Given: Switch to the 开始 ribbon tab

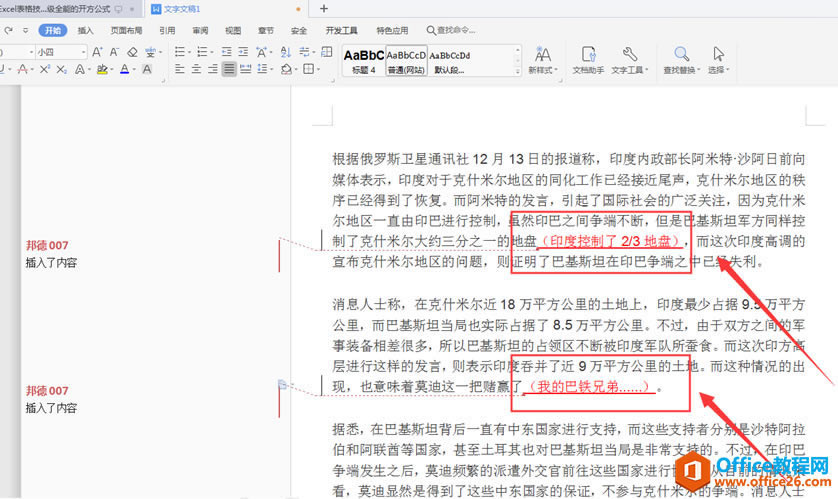Looking at the screenshot, I should click(x=52, y=30).
